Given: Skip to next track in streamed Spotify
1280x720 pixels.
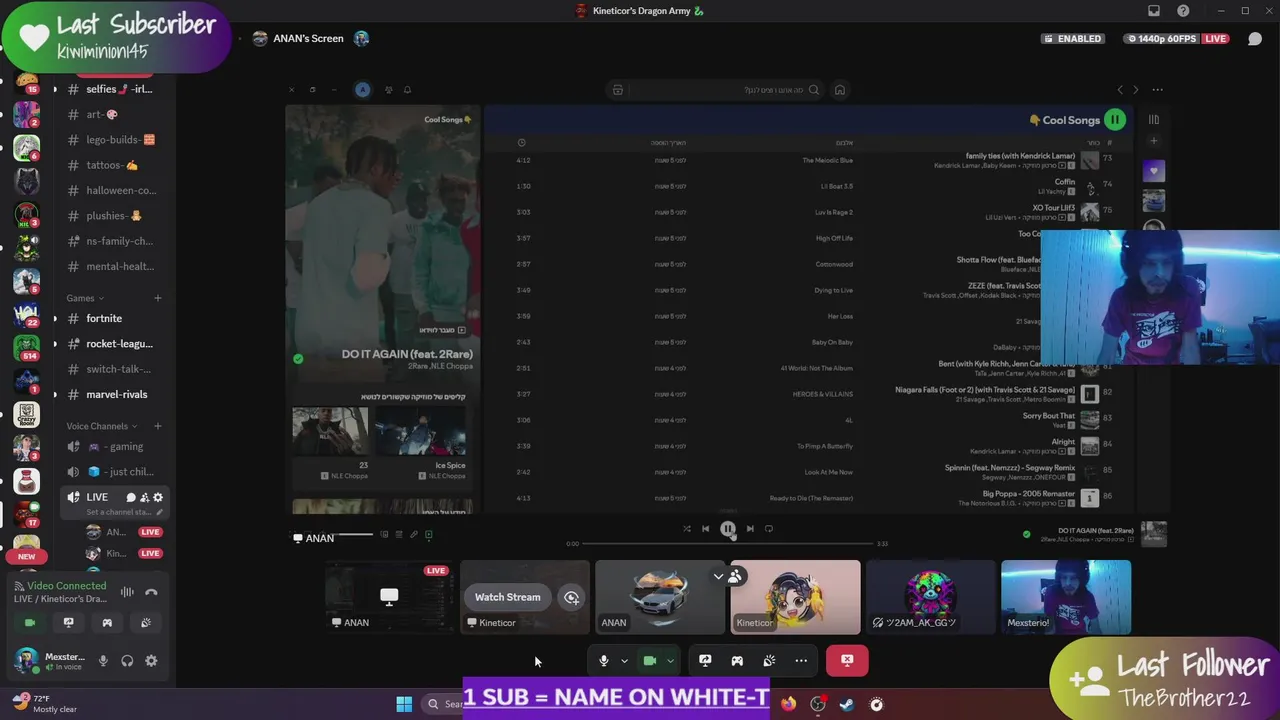Looking at the screenshot, I should (x=750, y=529).
